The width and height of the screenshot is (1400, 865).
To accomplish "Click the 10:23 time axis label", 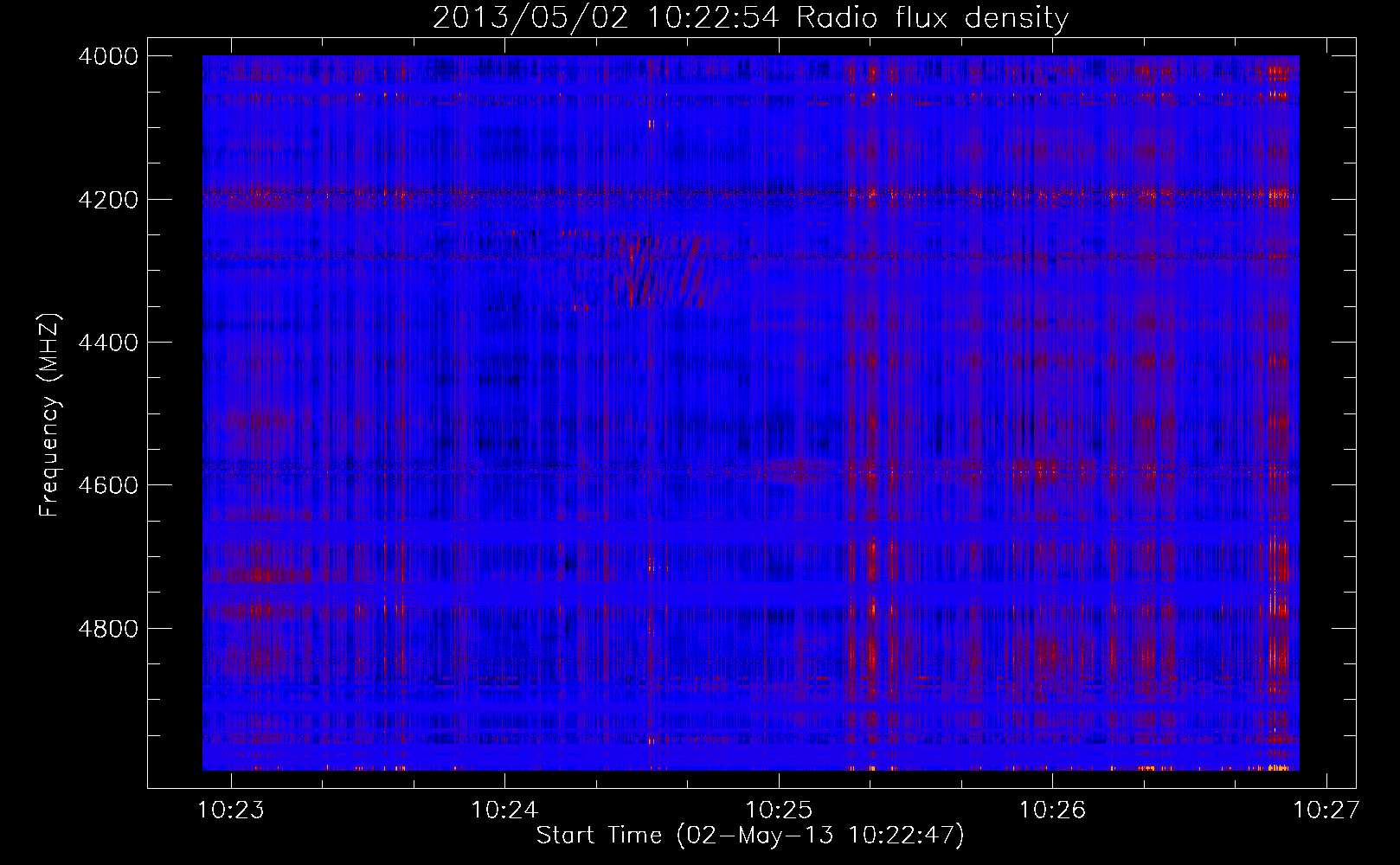I will [x=231, y=811].
